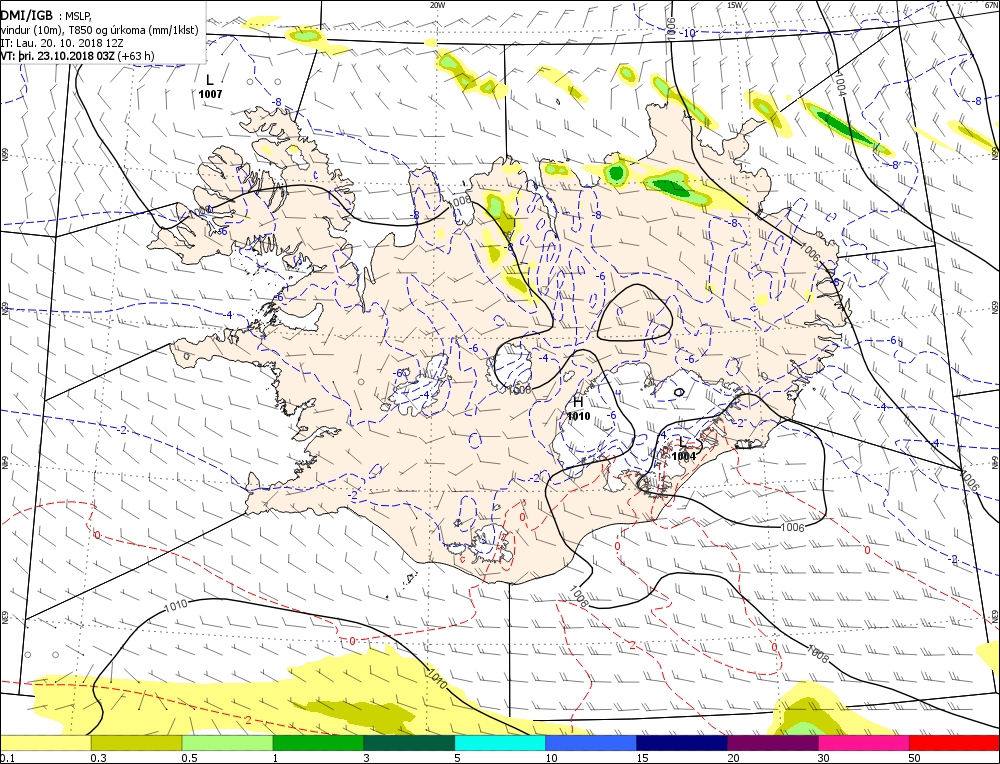This screenshot has width=1000, height=764.
Task: Click the '0.3' legend scale value
Action: point(99,758)
